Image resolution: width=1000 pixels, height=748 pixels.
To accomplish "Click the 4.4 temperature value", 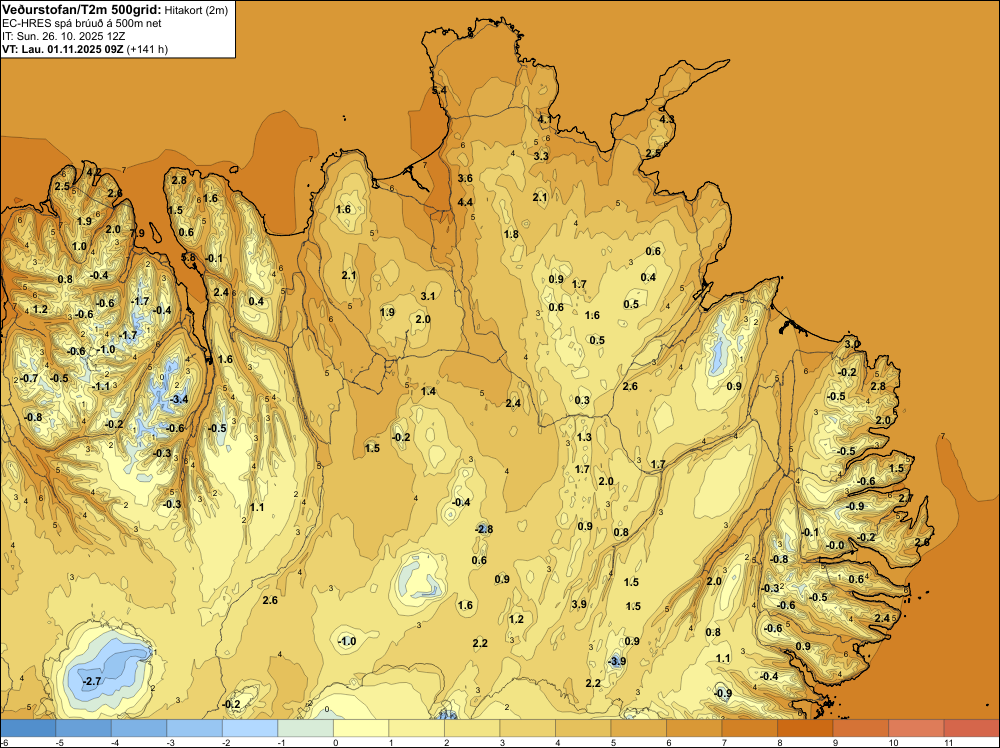I will pos(466,202).
